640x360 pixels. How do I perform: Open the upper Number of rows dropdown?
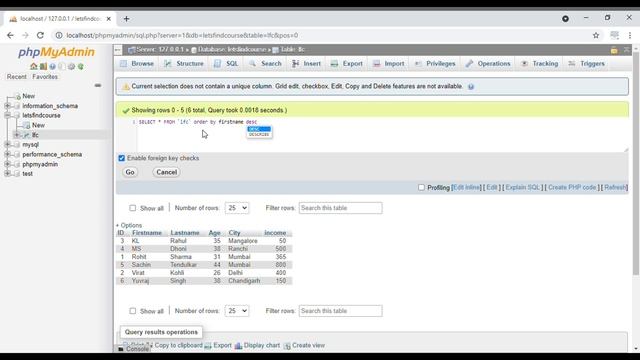pyautogui.click(x=237, y=208)
